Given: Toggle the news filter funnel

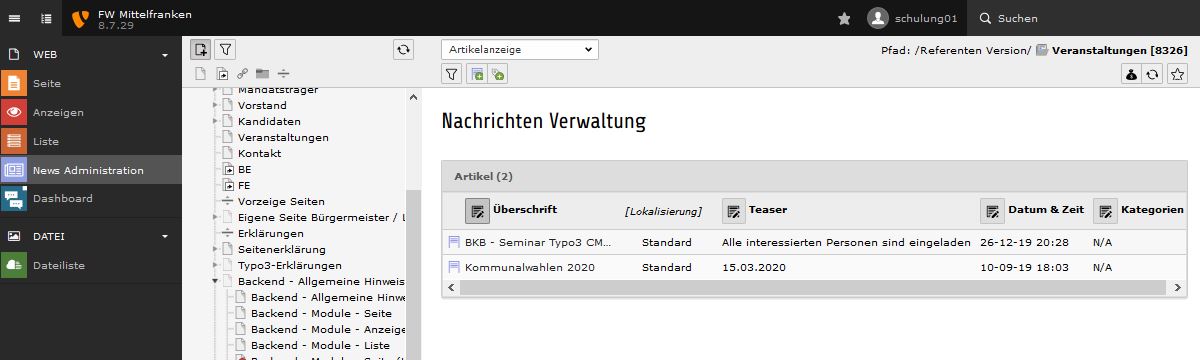Looking at the screenshot, I should click(x=452, y=73).
